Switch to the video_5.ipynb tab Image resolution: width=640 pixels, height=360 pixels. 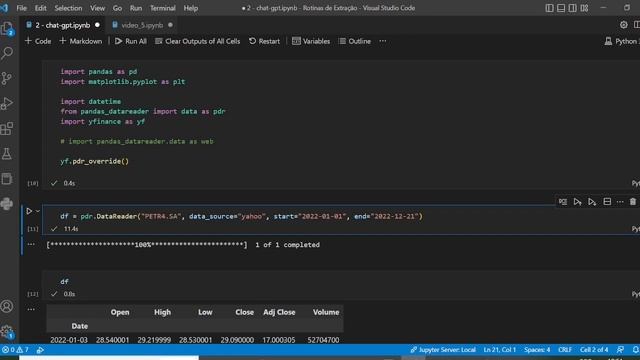point(142,25)
